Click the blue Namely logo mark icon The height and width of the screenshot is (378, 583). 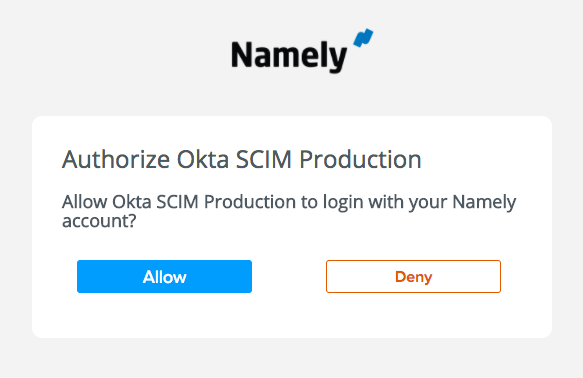[363, 38]
